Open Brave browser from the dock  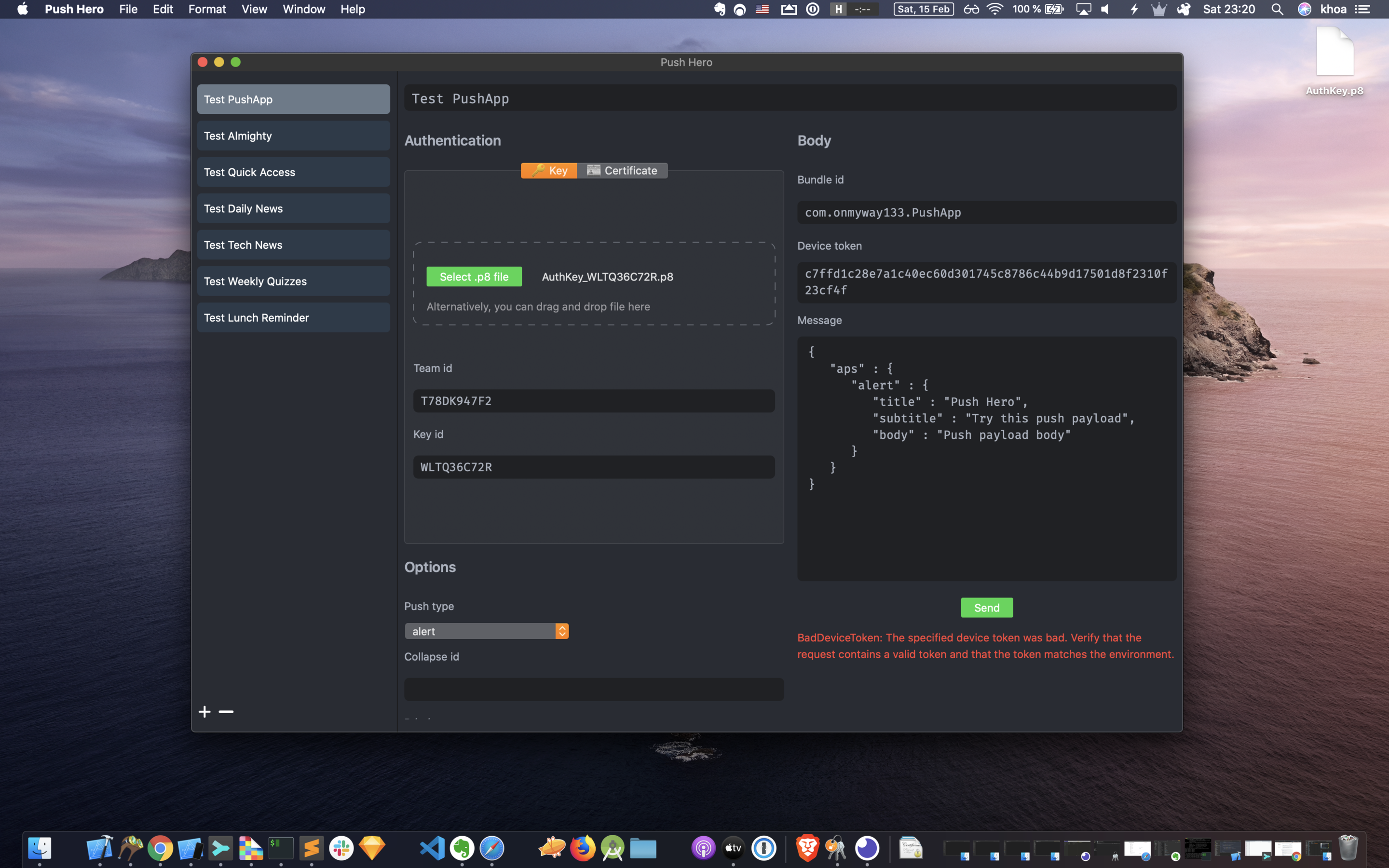(x=807, y=848)
